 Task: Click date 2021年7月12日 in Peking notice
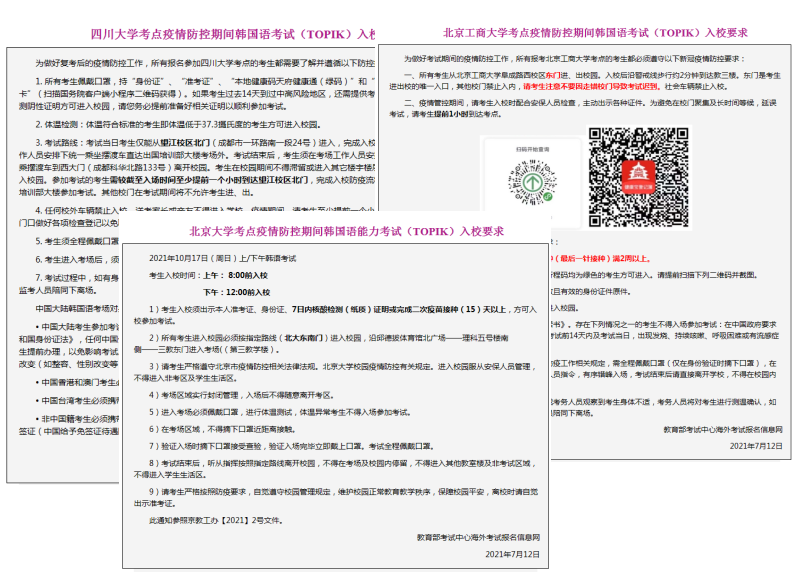[512, 554]
